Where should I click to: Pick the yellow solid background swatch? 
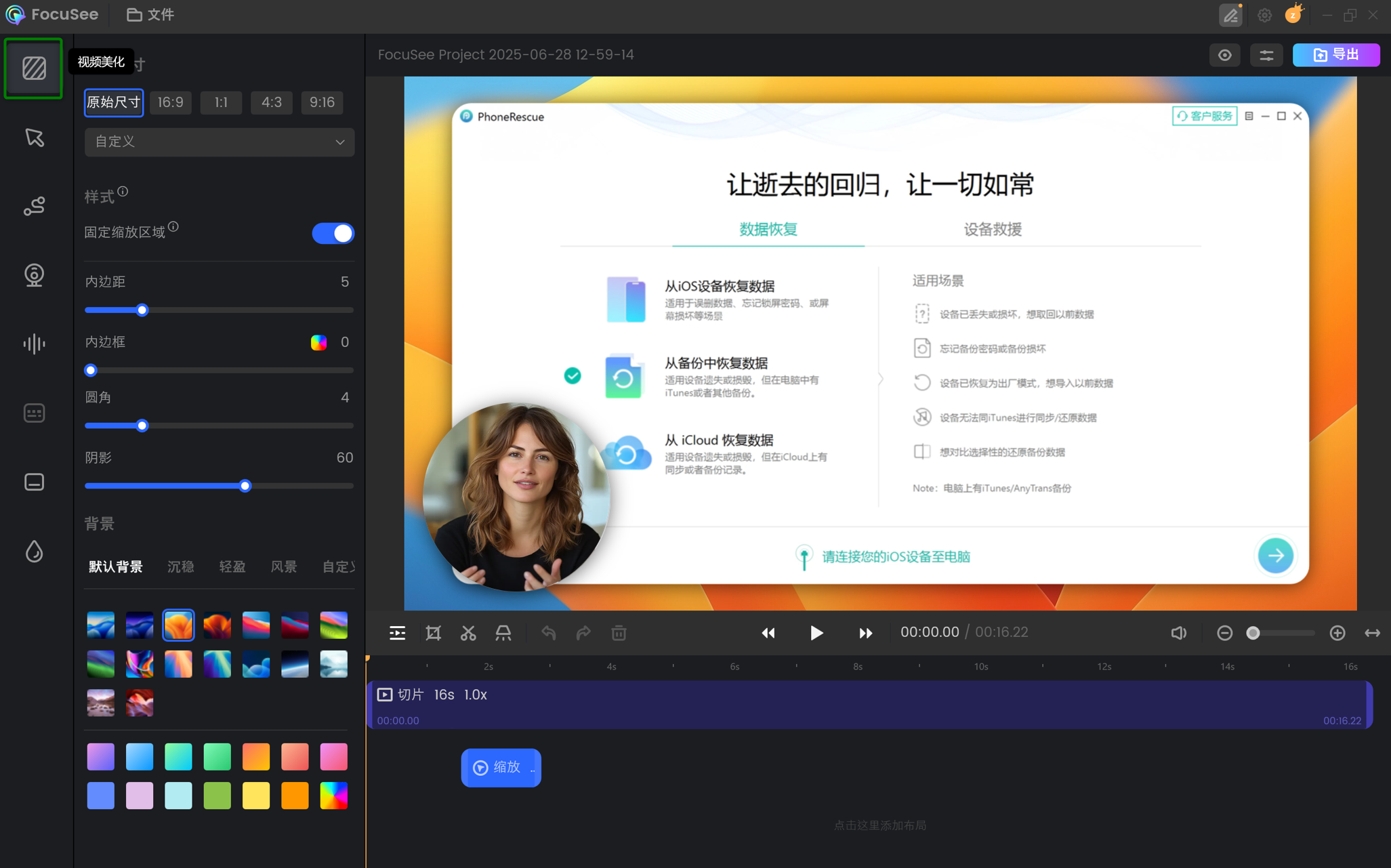256,795
